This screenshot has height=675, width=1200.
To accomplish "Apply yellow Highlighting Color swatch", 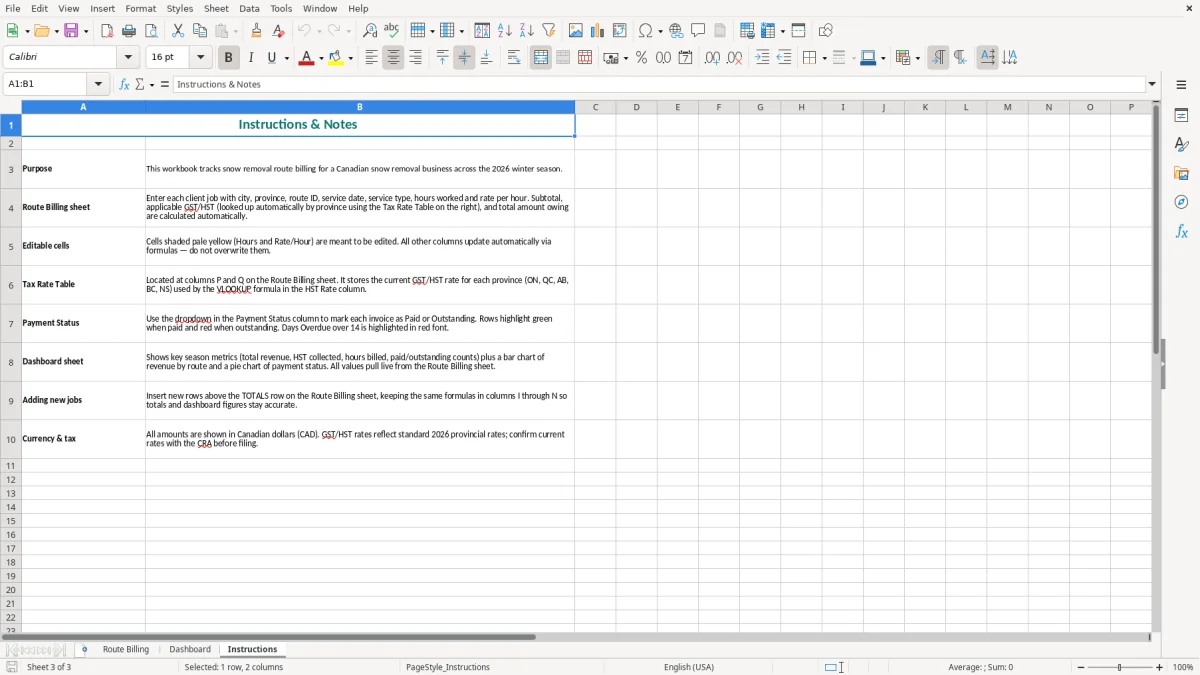I will [336, 58].
